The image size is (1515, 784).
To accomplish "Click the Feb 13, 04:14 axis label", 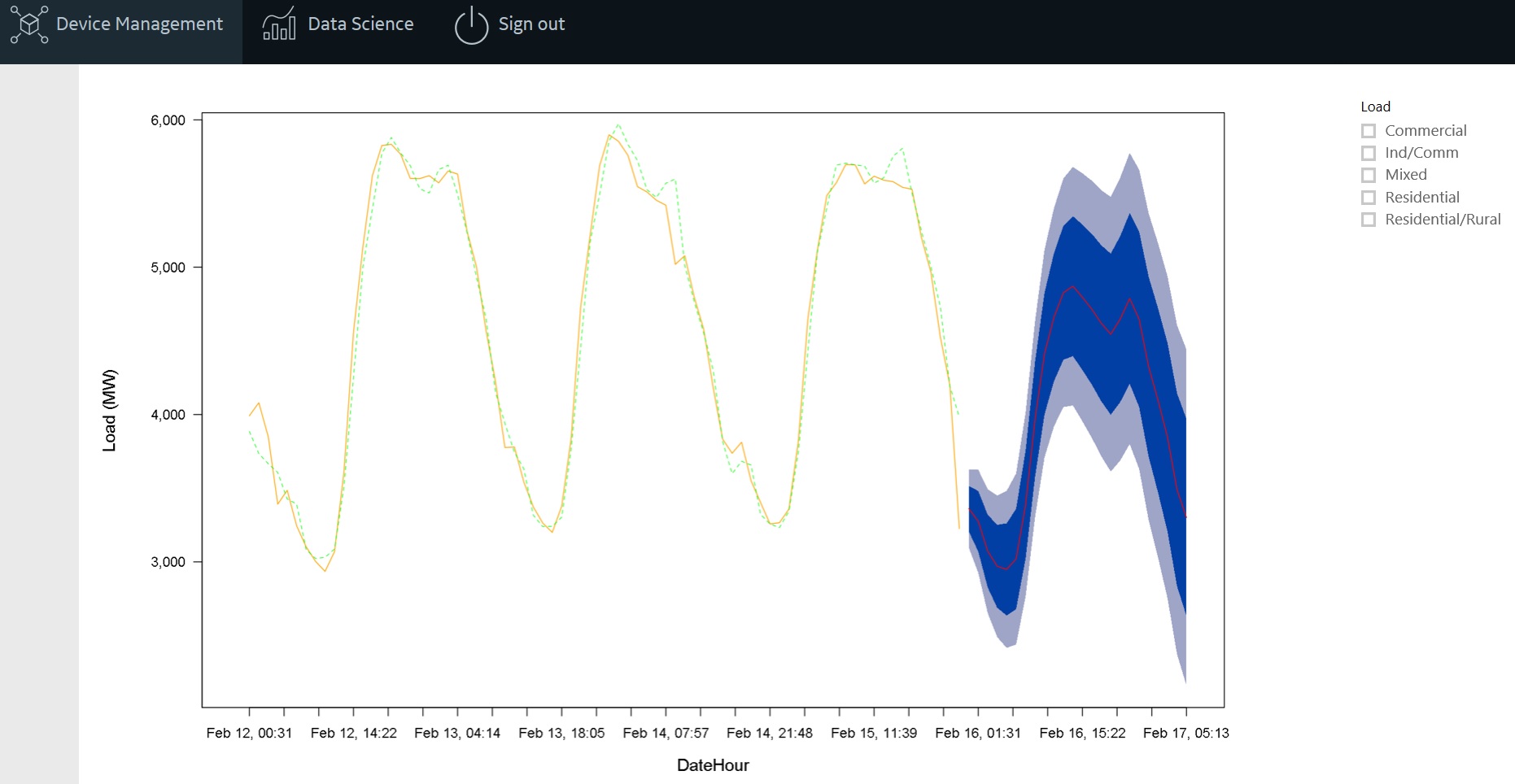I will pyautogui.click(x=457, y=734).
